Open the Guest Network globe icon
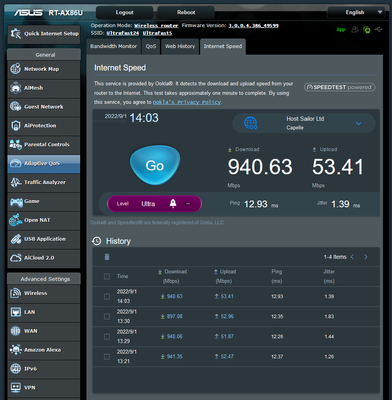 coord(15,107)
